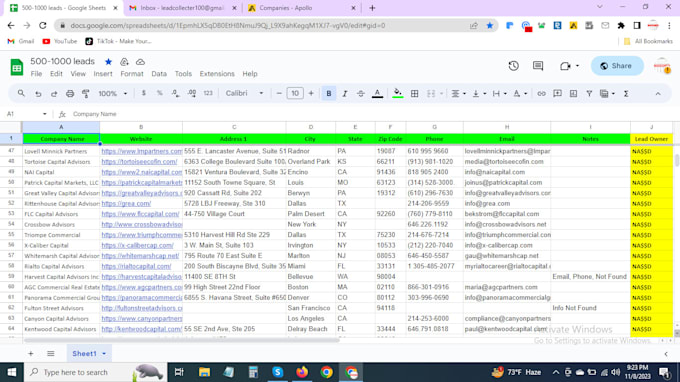
Task: Collapse the menus with the chevron
Action: click(x=658, y=93)
